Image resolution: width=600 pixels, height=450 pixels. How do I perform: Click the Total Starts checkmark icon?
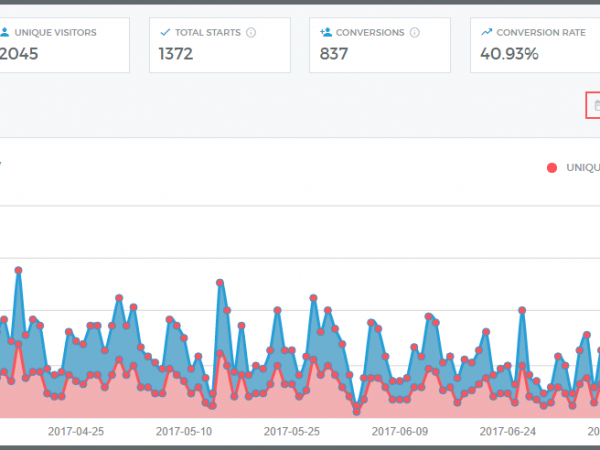[165, 32]
